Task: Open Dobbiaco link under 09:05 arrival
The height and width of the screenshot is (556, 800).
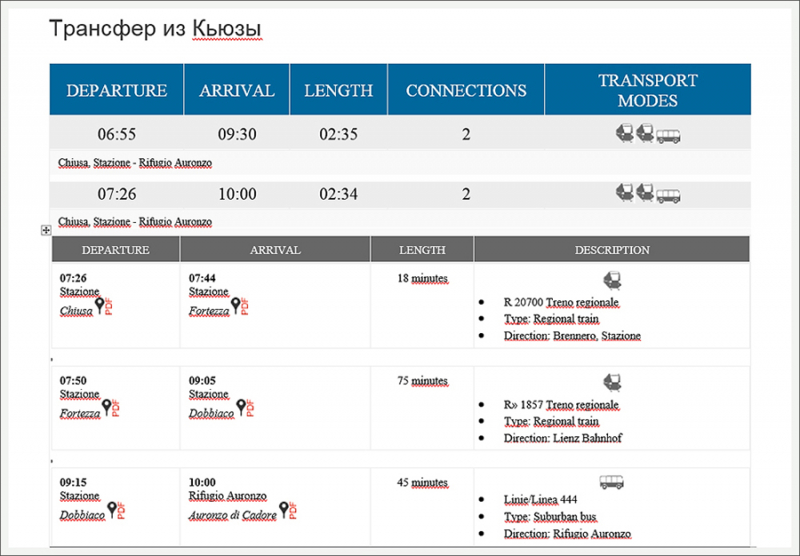Action: pos(211,413)
